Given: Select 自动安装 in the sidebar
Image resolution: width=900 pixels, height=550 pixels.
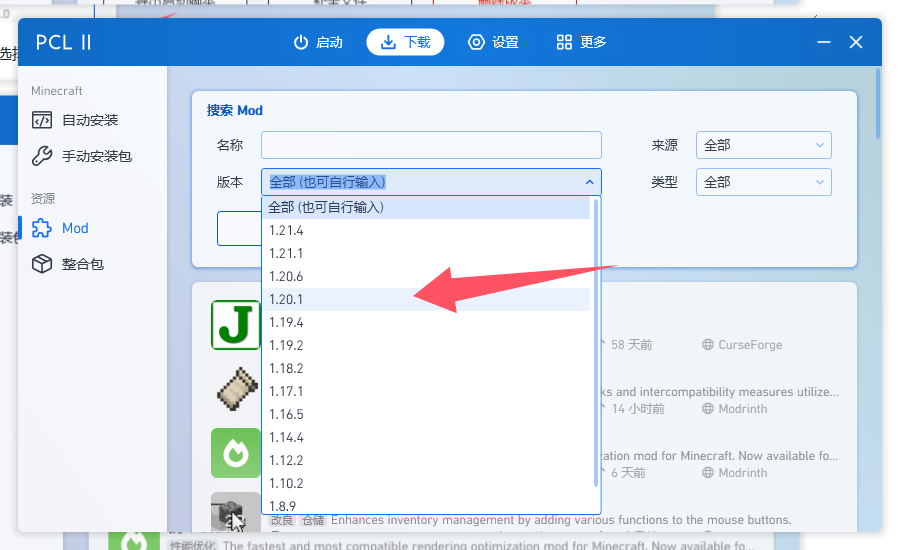Looking at the screenshot, I should (90, 120).
